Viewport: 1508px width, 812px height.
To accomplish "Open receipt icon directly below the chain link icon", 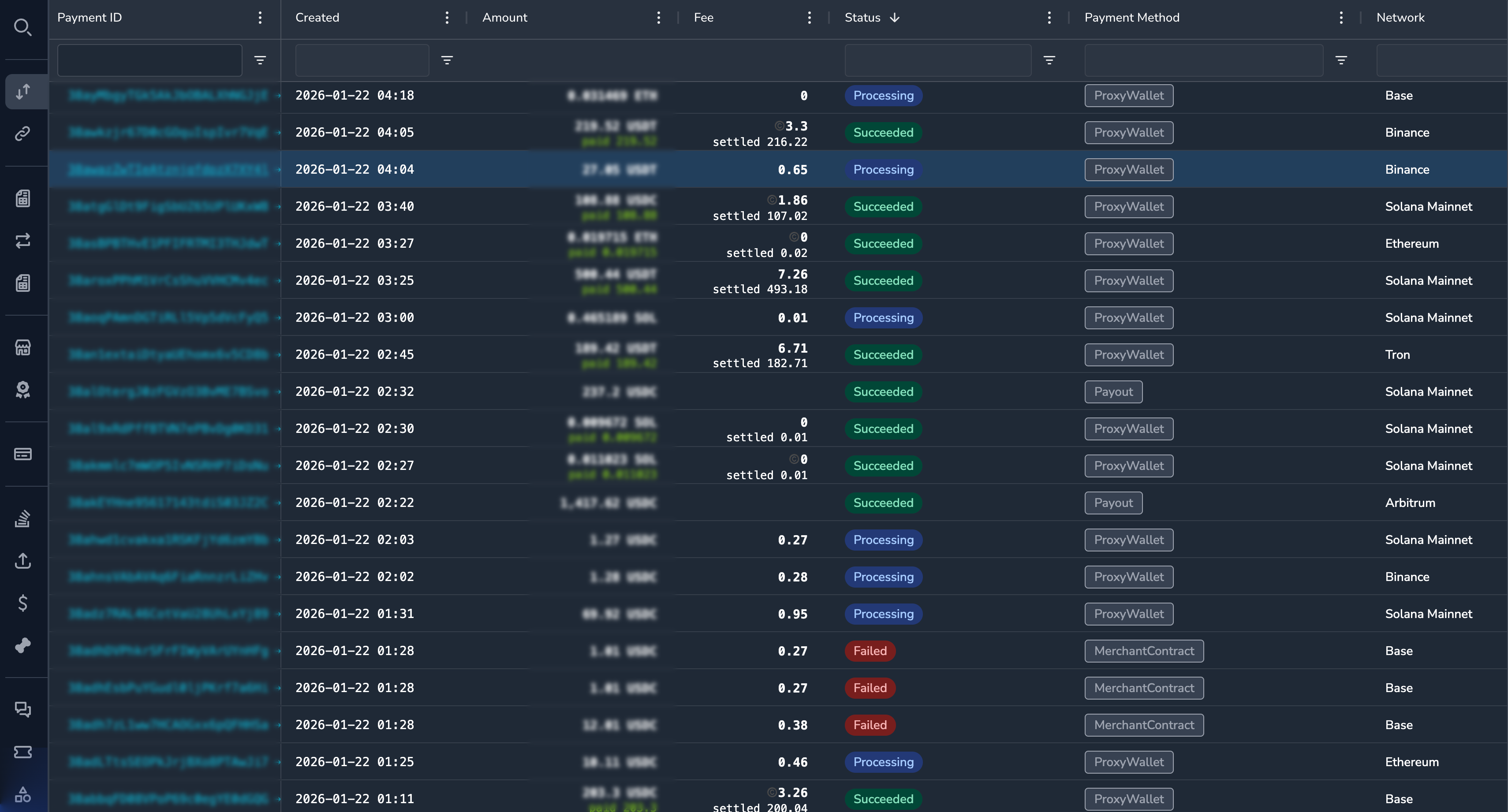I will (23, 198).
